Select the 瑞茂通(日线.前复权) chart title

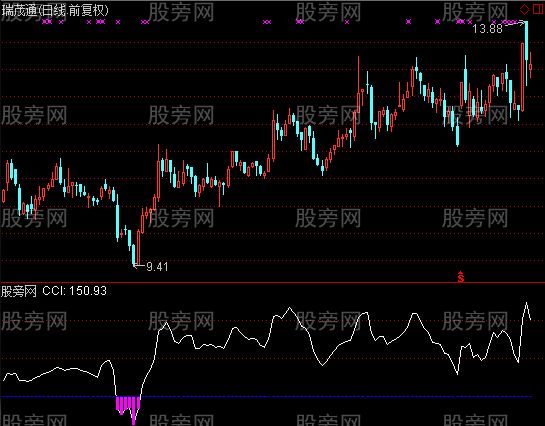point(55,11)
